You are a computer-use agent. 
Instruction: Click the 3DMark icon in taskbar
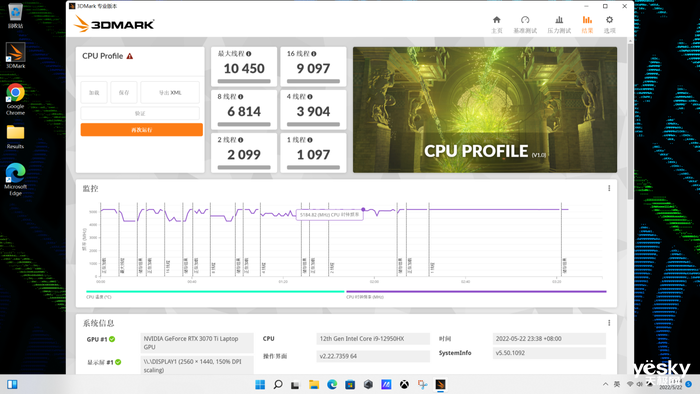click(x=440, y=384)
